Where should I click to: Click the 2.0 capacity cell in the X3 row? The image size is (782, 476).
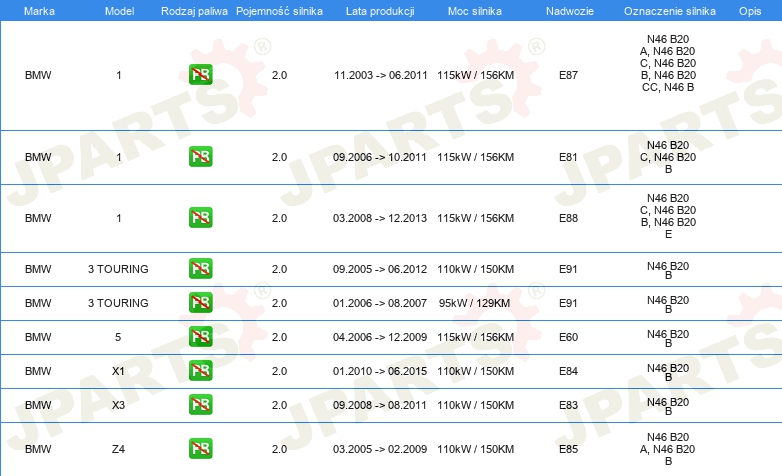click(279, 405)
